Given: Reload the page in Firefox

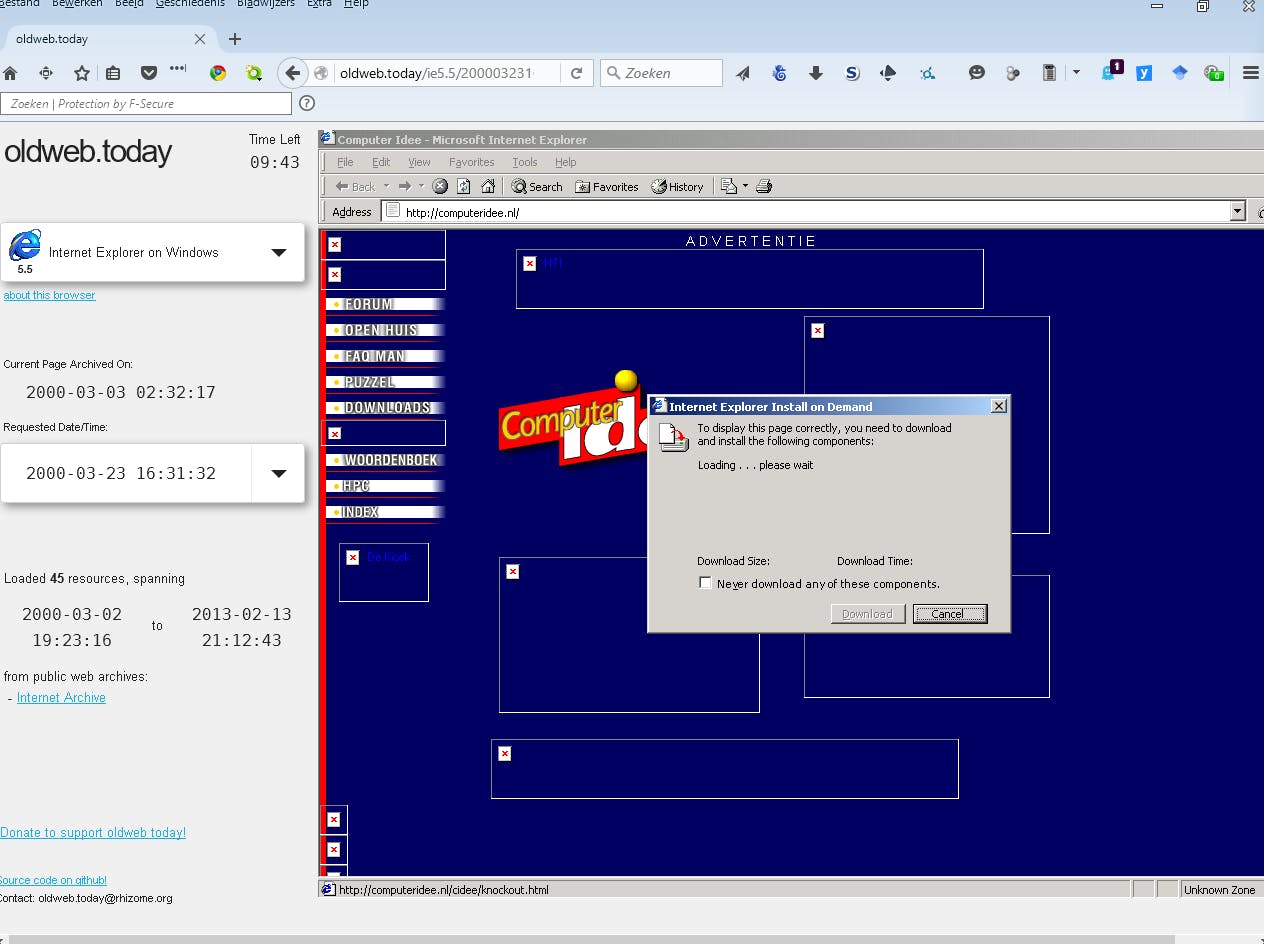Looking at the screenshot, I should [x=576, y=73].
